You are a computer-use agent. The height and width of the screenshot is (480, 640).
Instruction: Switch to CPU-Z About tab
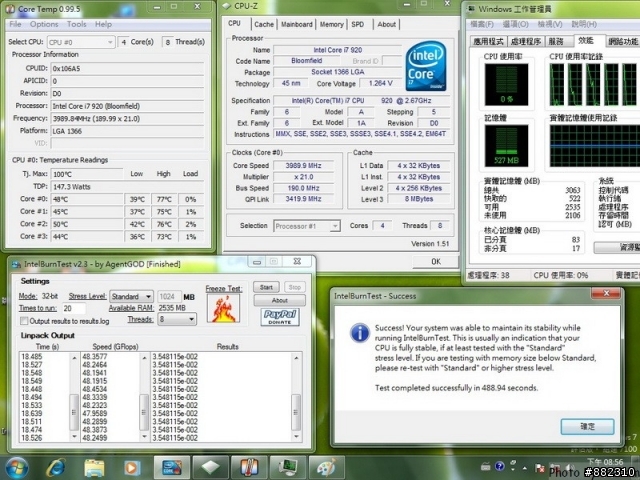click(387, 24)
